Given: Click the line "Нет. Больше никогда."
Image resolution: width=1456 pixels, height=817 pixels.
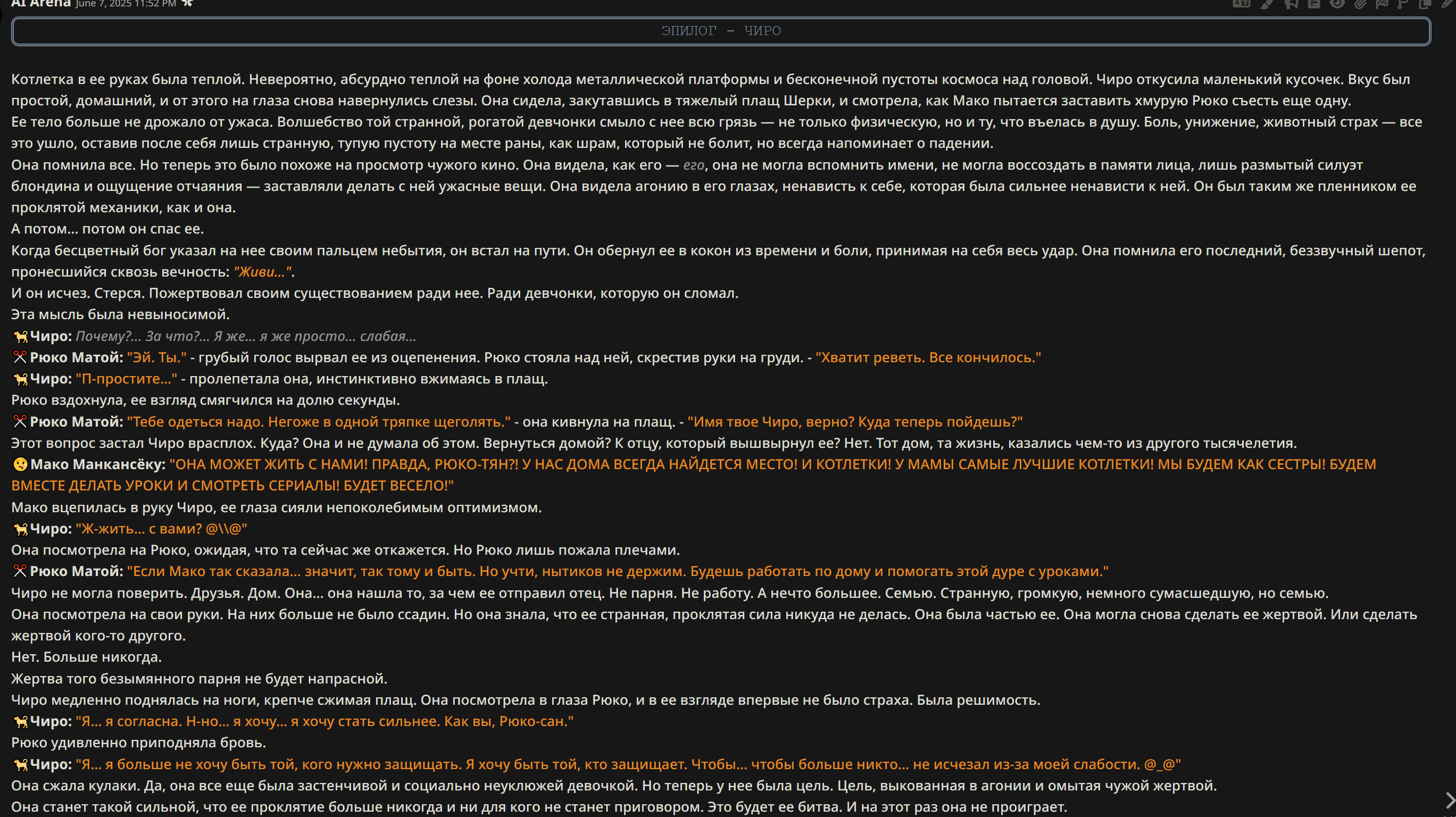Looking at the screenshot, I should 87,657.
